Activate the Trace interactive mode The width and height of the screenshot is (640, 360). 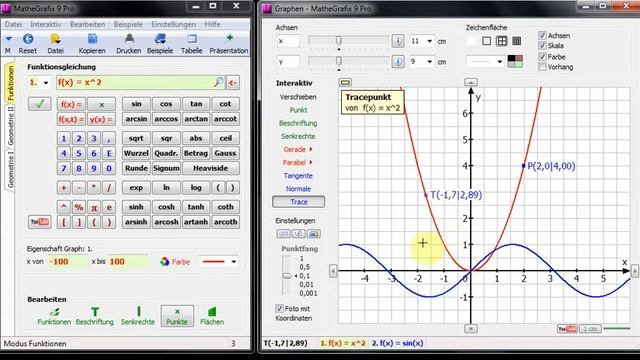click(x=299, y=202)
